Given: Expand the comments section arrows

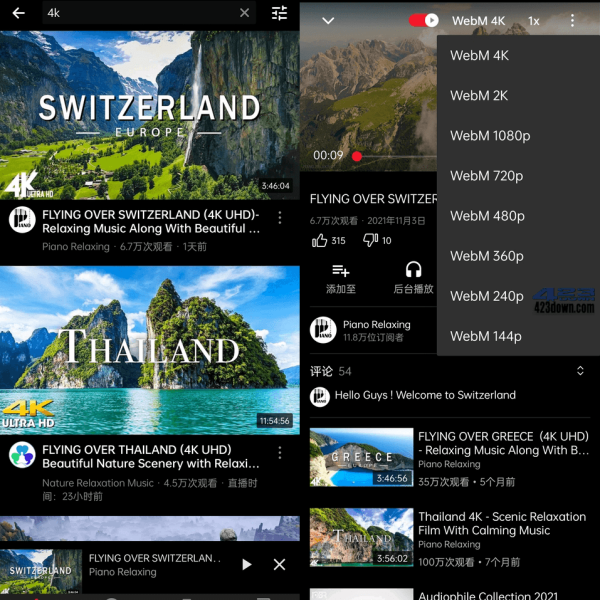Looking at the screenshot, I should pyautogui.click(x=580, y=371).
